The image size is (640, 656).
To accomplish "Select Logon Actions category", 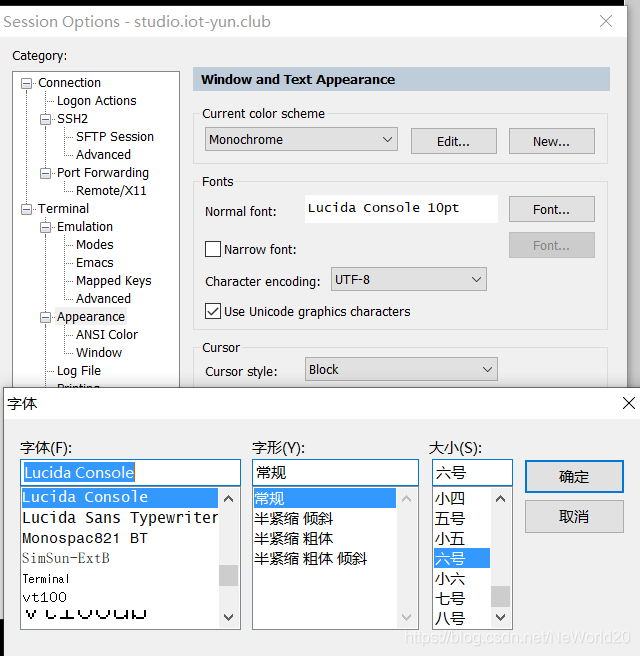I will pyautogui.click(x=97, y=101).
